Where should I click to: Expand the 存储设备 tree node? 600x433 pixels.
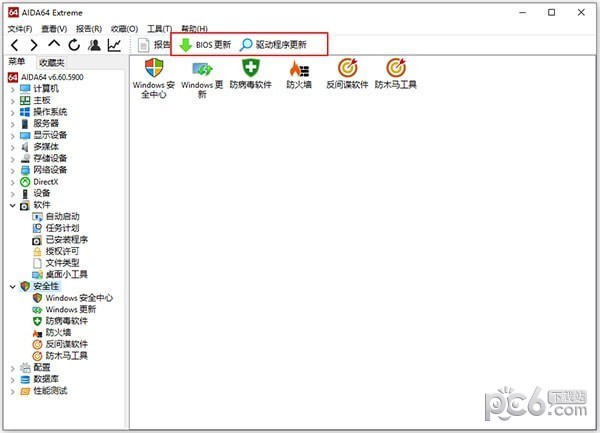(12, 159)
